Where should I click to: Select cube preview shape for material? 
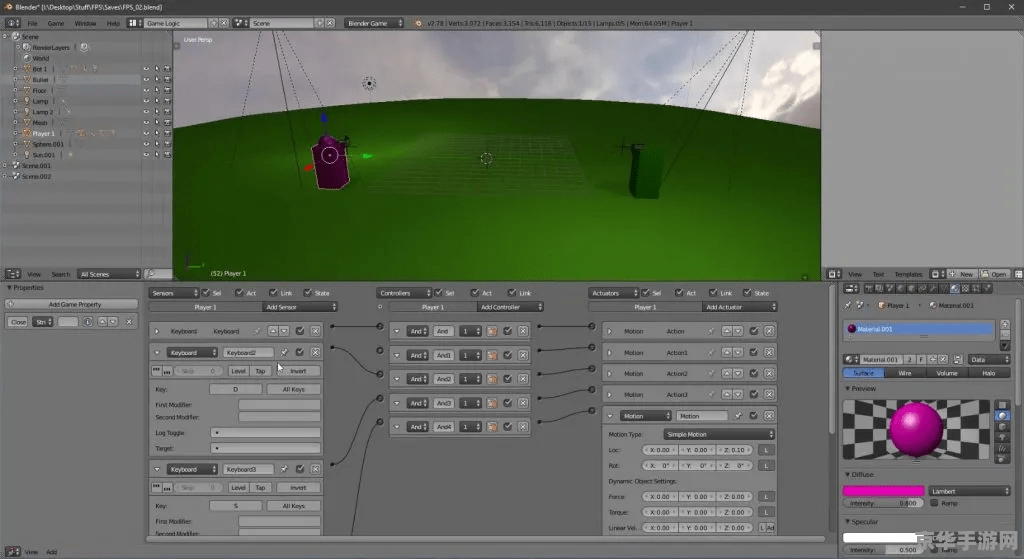1002,426
